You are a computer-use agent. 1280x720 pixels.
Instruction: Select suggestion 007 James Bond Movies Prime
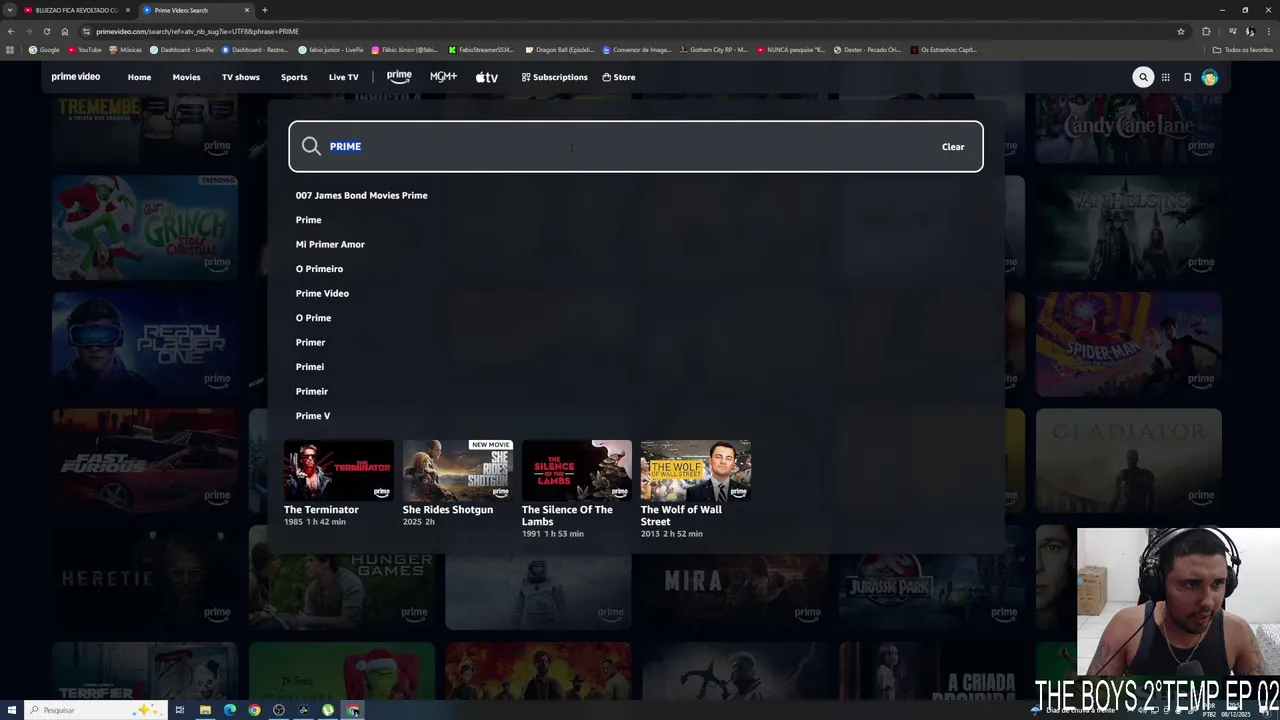pyautogui.click(x=361, y=195)
